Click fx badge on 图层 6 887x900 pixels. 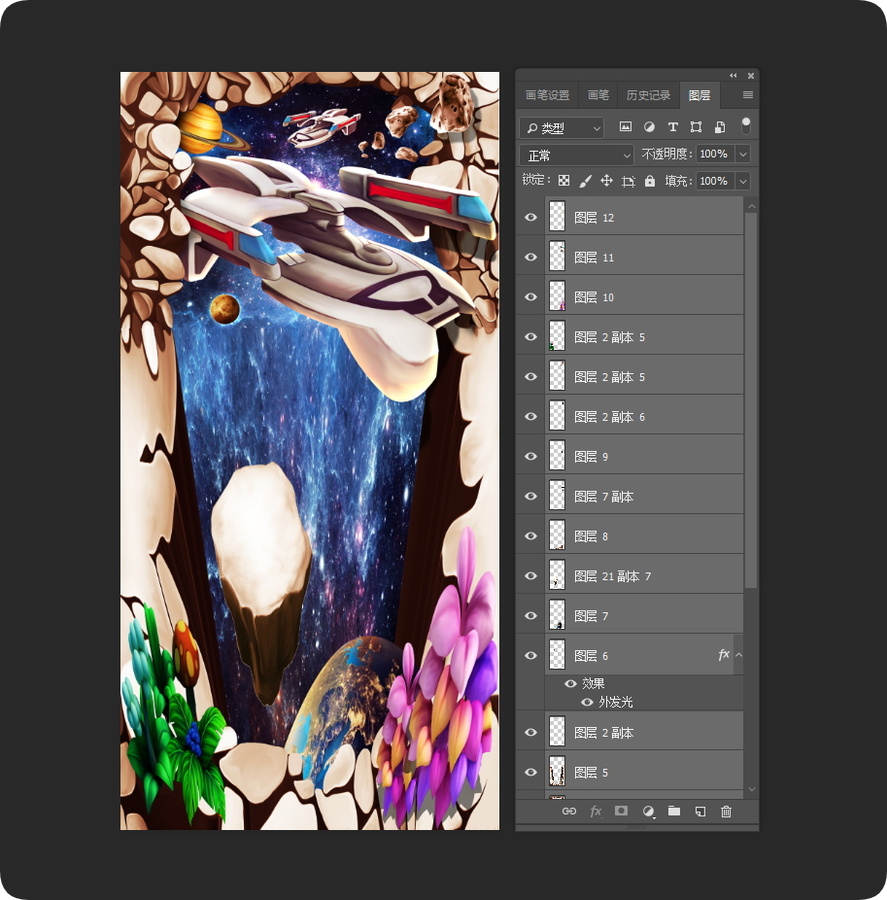coord(723,654)
